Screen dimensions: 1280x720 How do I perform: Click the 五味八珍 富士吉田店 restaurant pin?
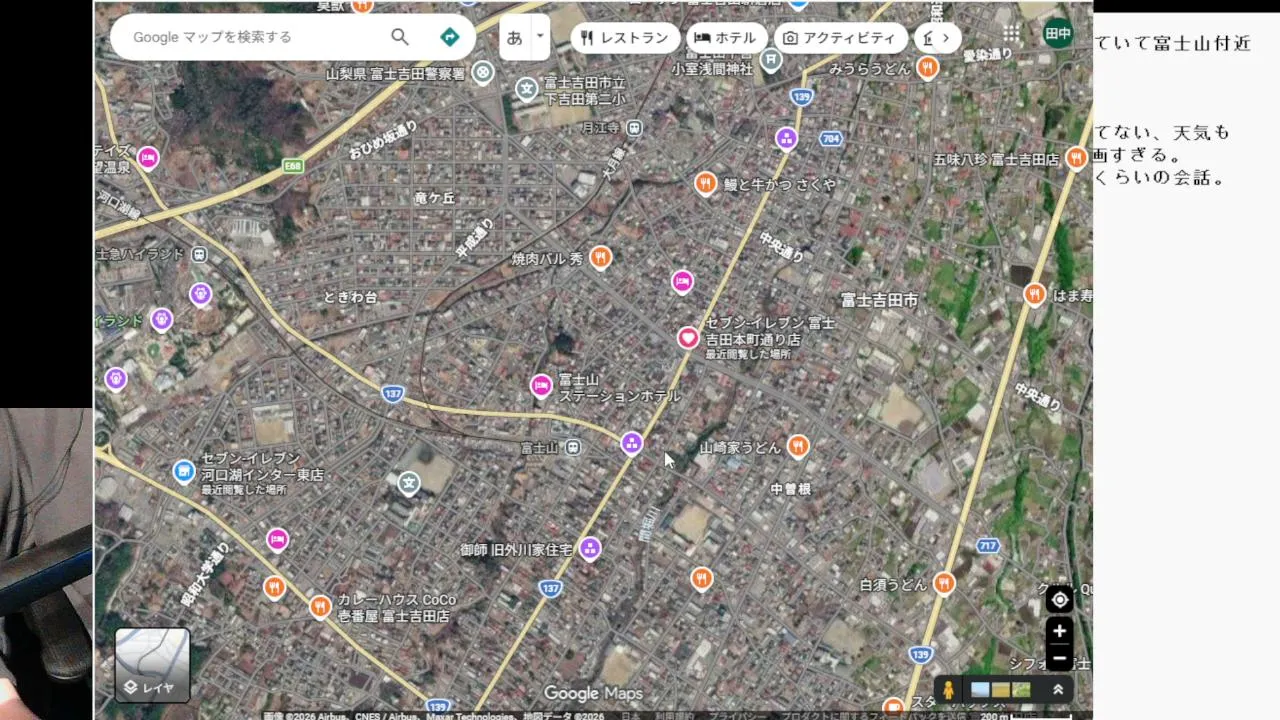click(1076, 157)
